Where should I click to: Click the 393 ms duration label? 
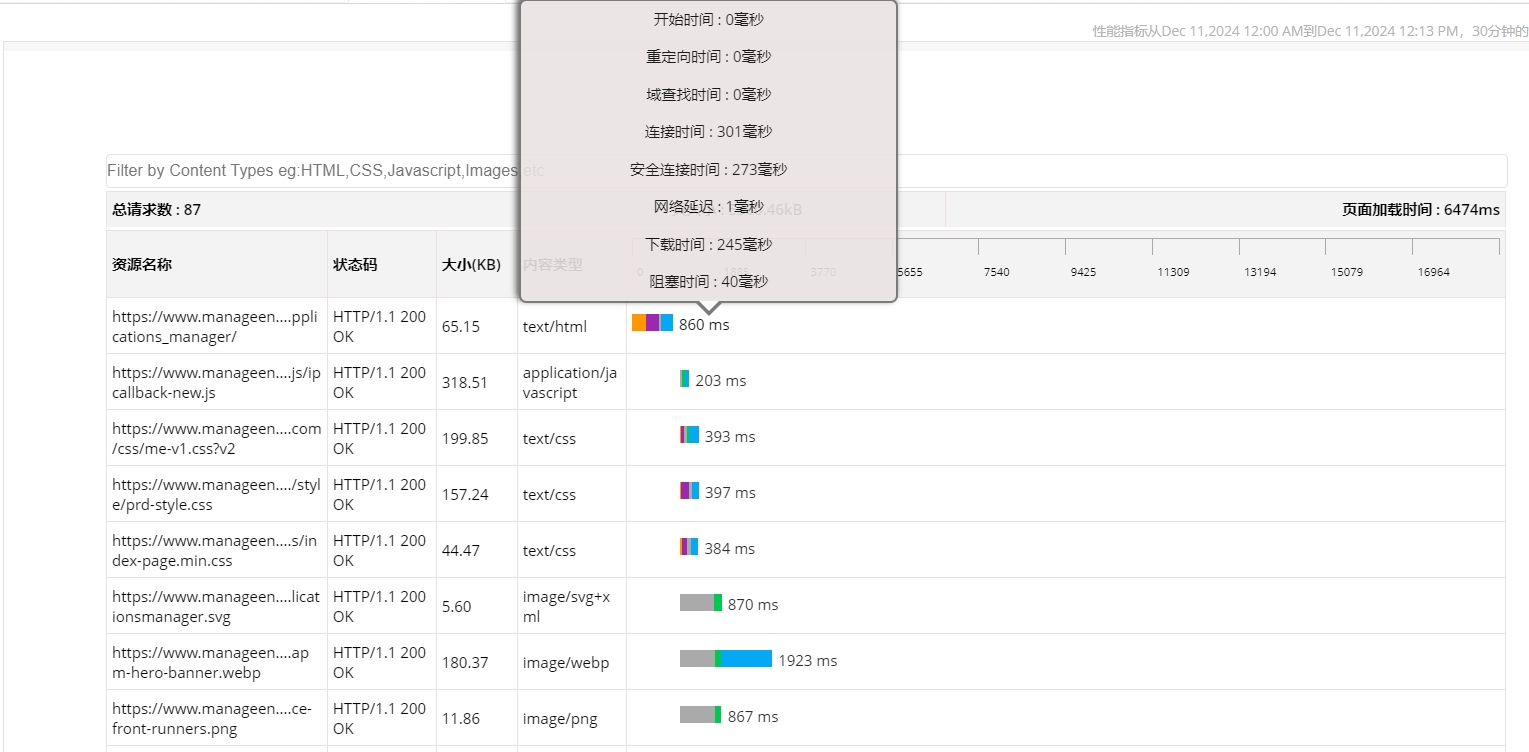pos(730,436)
